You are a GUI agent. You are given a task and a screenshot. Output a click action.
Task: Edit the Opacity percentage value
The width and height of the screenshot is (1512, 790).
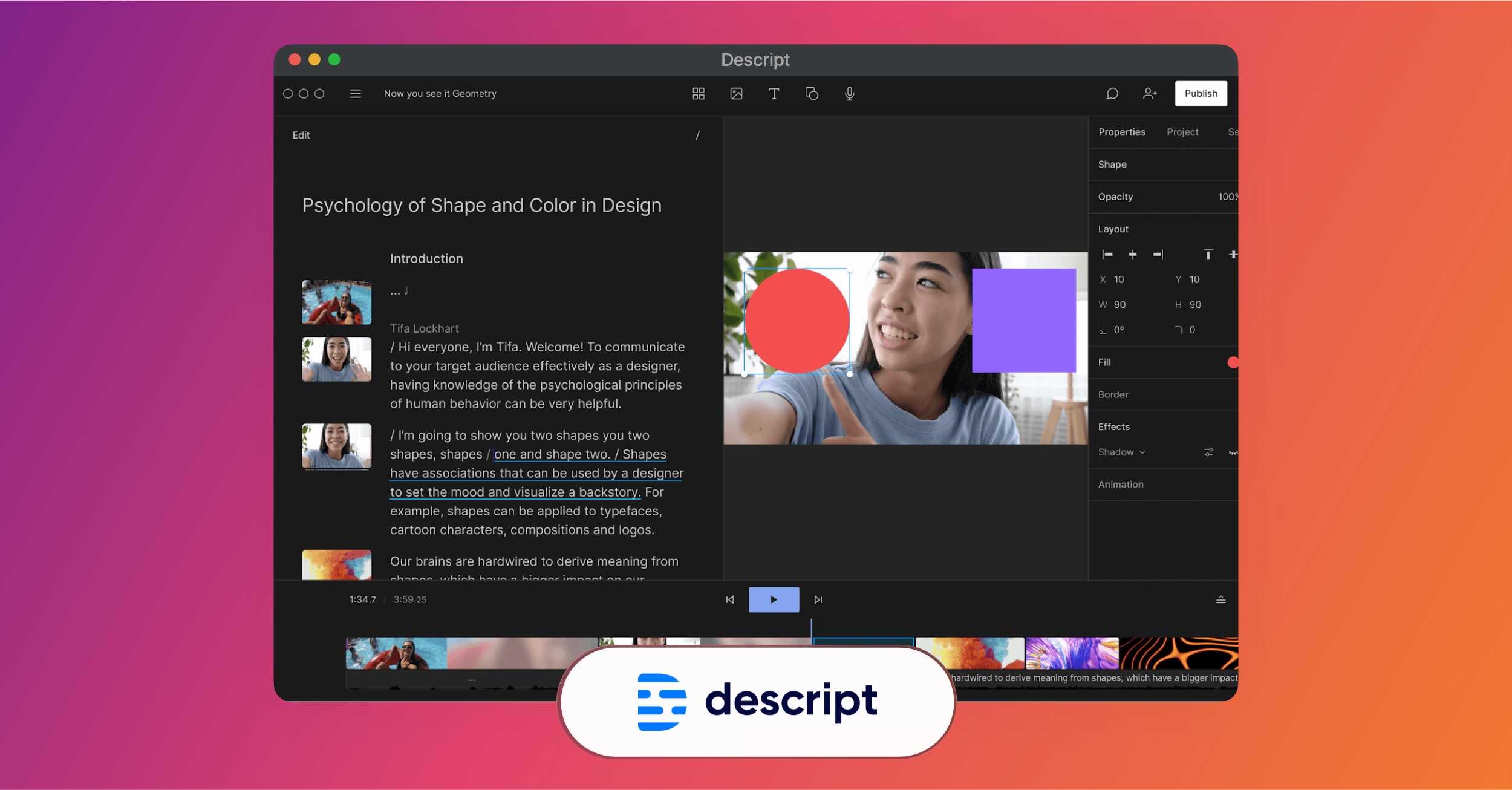1228,197
